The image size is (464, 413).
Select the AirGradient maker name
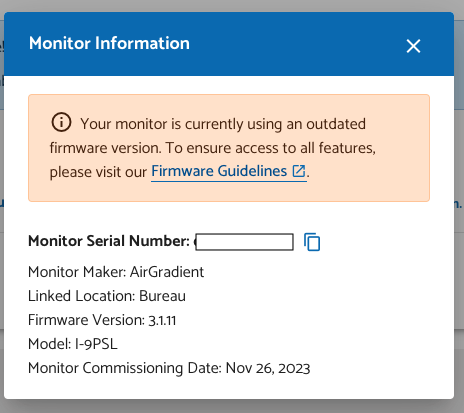pyautogui.click(x=167, y=272)
